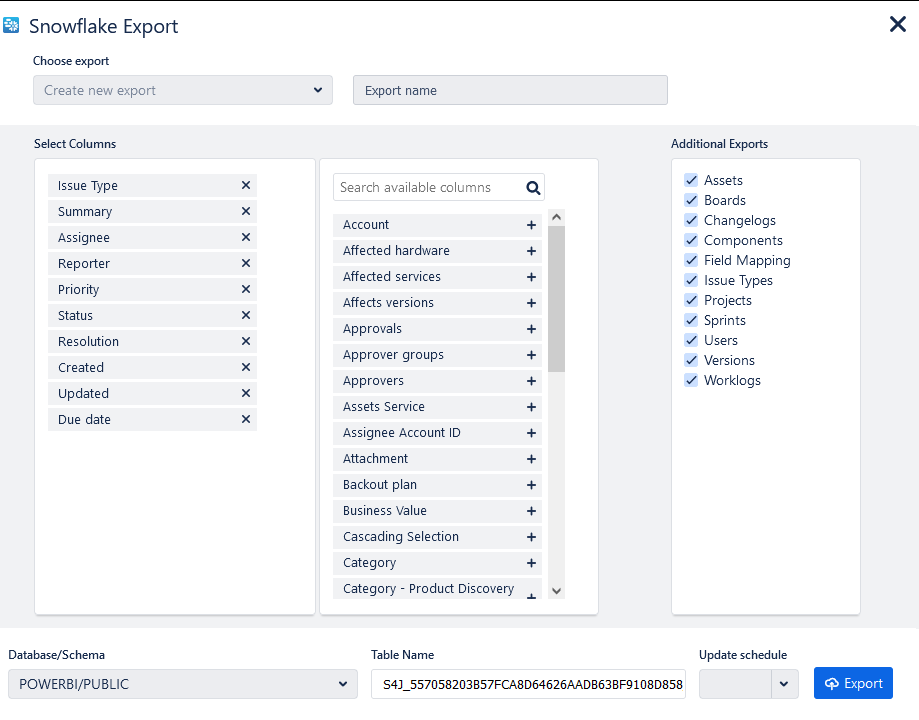Remove the Issue Type column
The width and height of the screenshot is (919, 720).
click(x=246, y=186)
